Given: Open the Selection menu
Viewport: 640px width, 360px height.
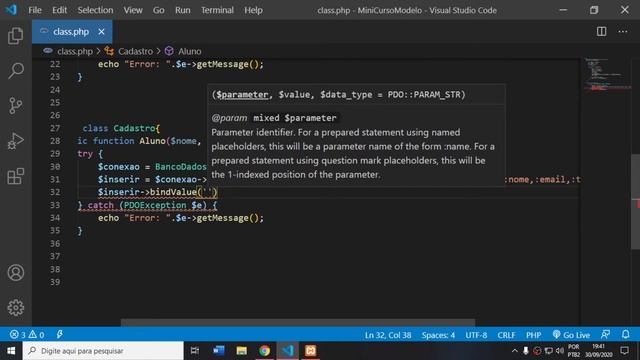Looking at the screenshot, I should click(x=95, y=10).
